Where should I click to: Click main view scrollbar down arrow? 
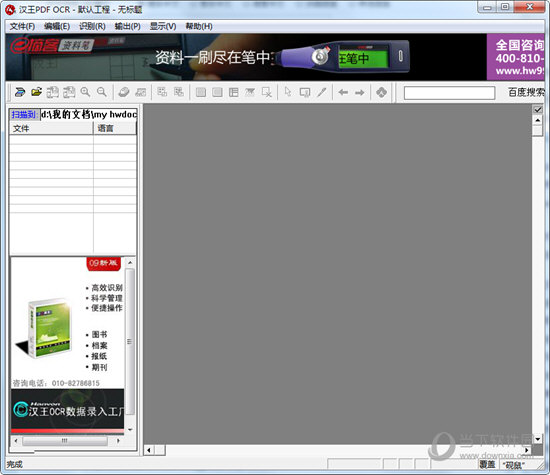point(538,439)
